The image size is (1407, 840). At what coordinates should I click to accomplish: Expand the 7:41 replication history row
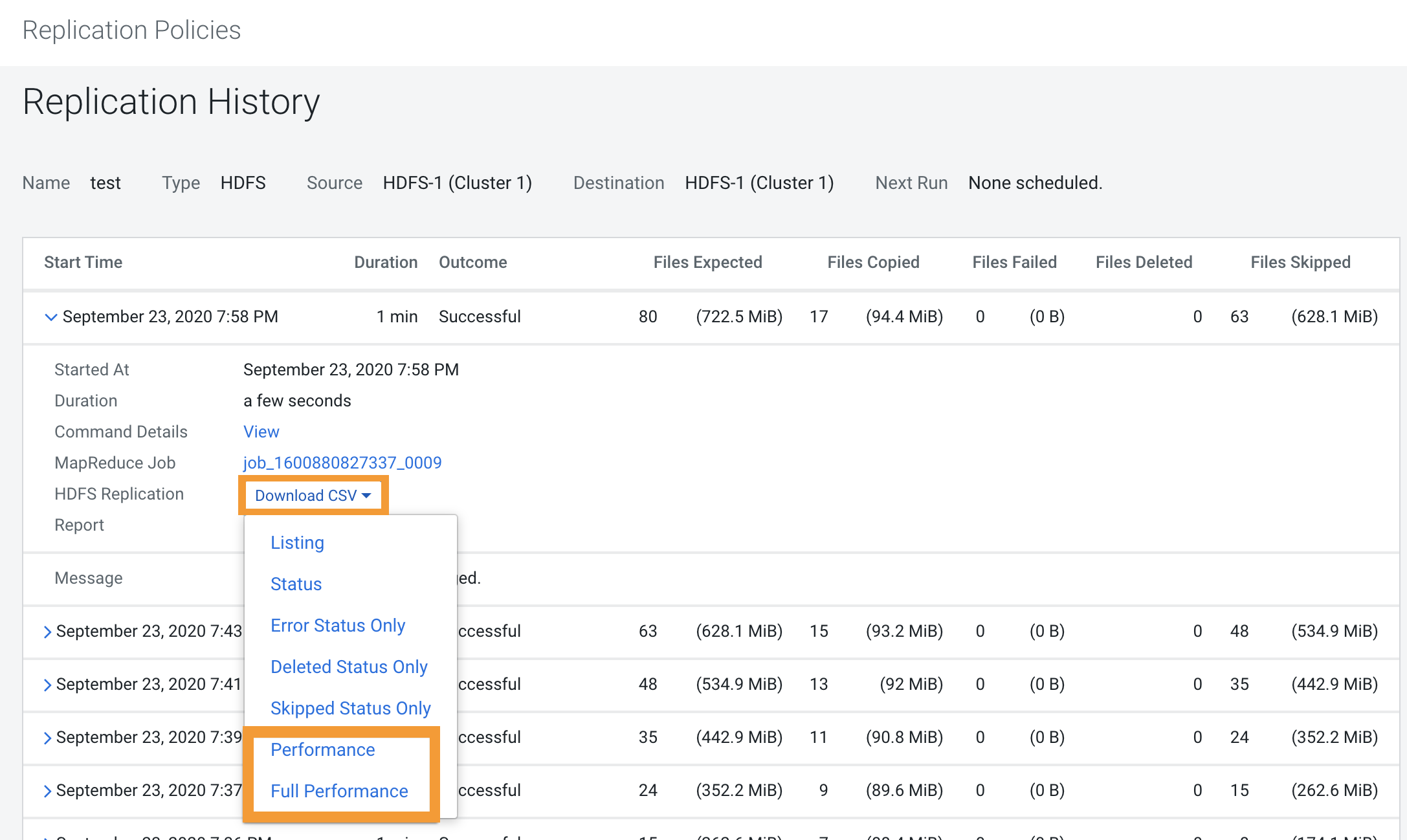[47, 685]
